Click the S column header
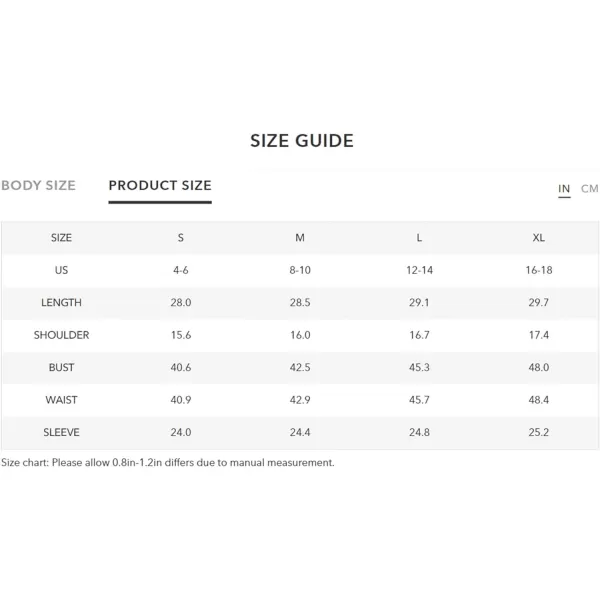 pyautogui.click(x=181, y=238)
